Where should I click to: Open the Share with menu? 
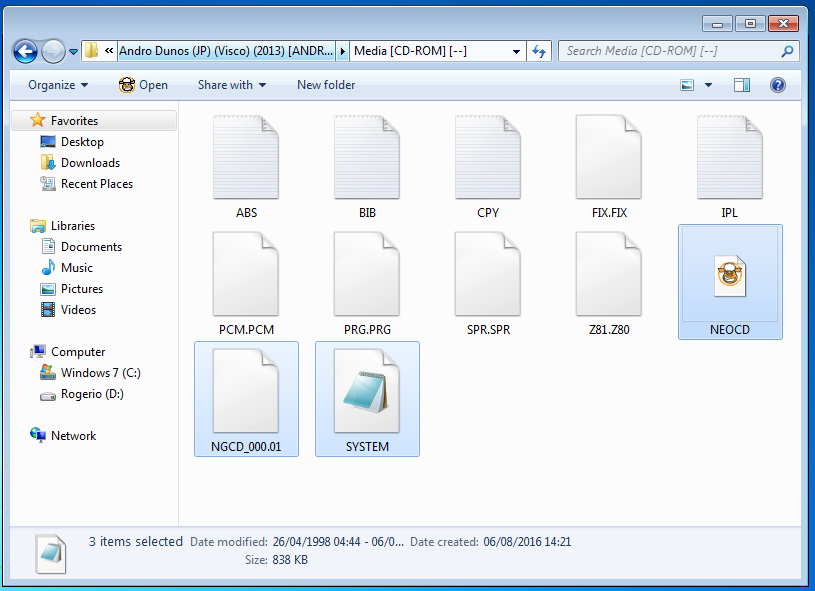[x=231, y=85]
